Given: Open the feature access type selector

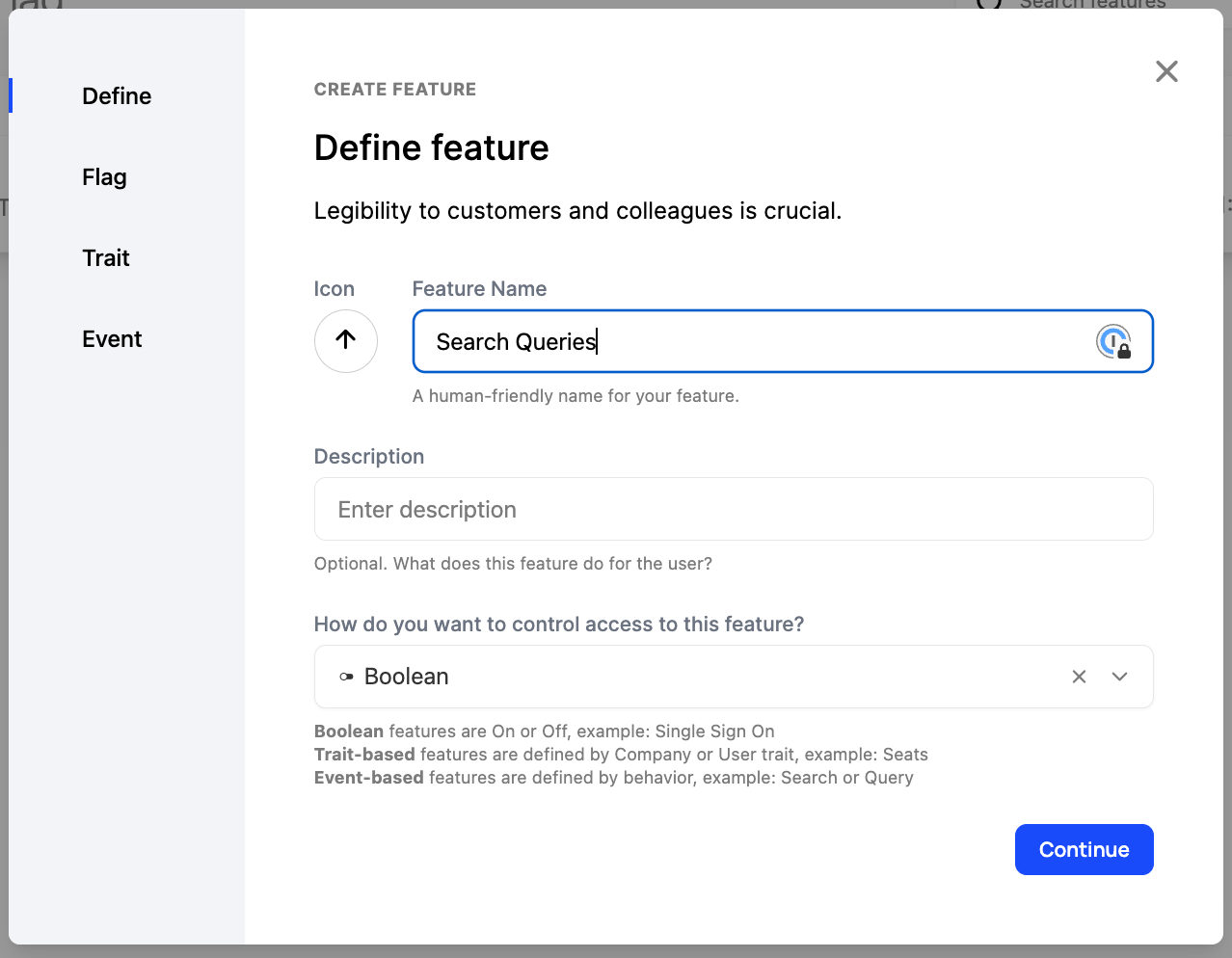Looking at the screenshot, I should tap(733, 677).
